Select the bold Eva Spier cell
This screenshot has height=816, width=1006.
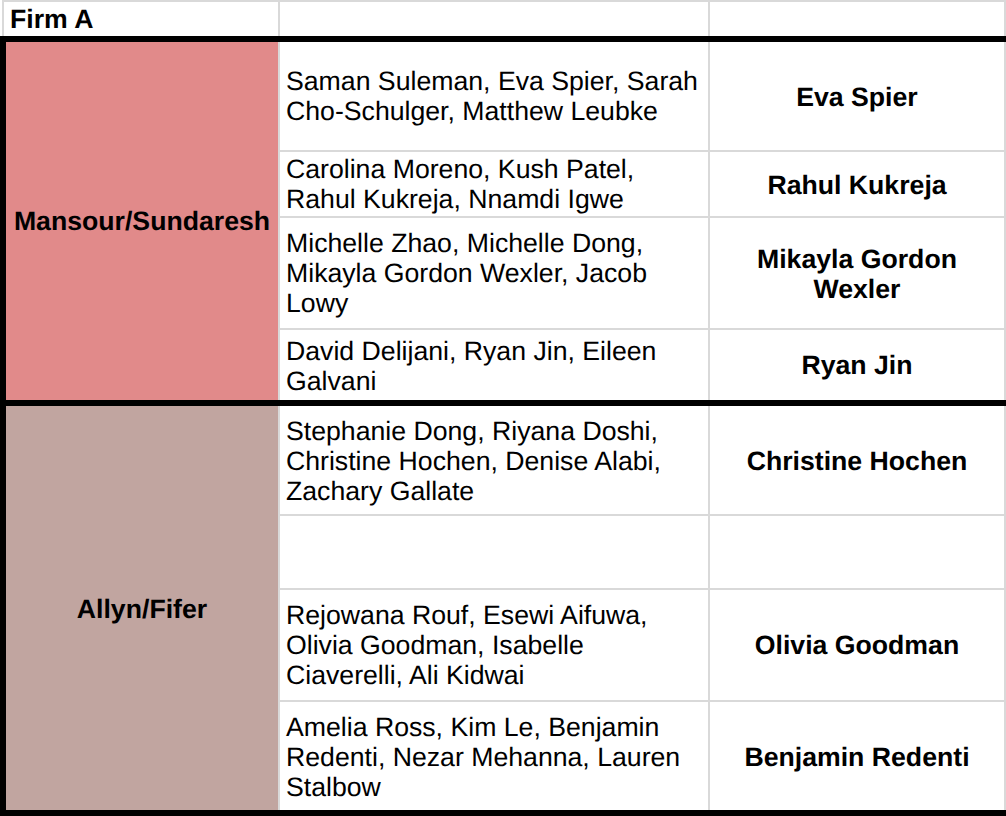[857, 97]
